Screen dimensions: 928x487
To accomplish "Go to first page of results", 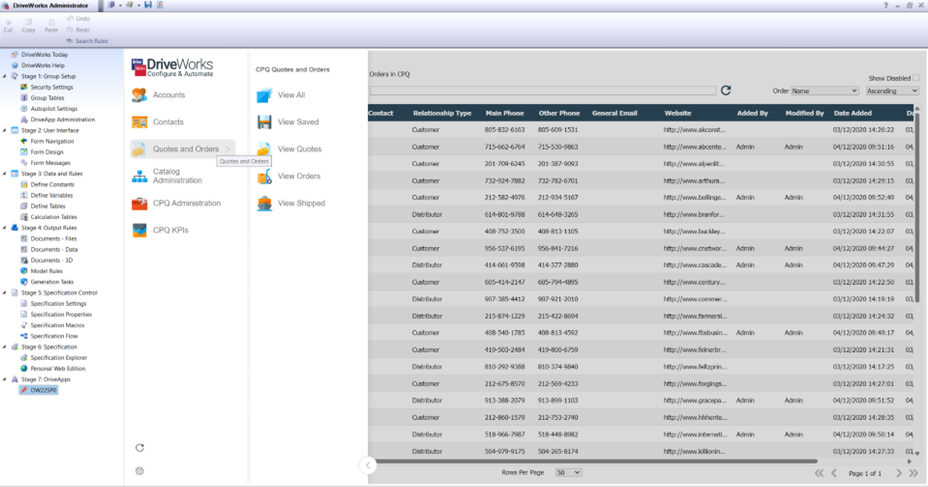I will point(819,473).
